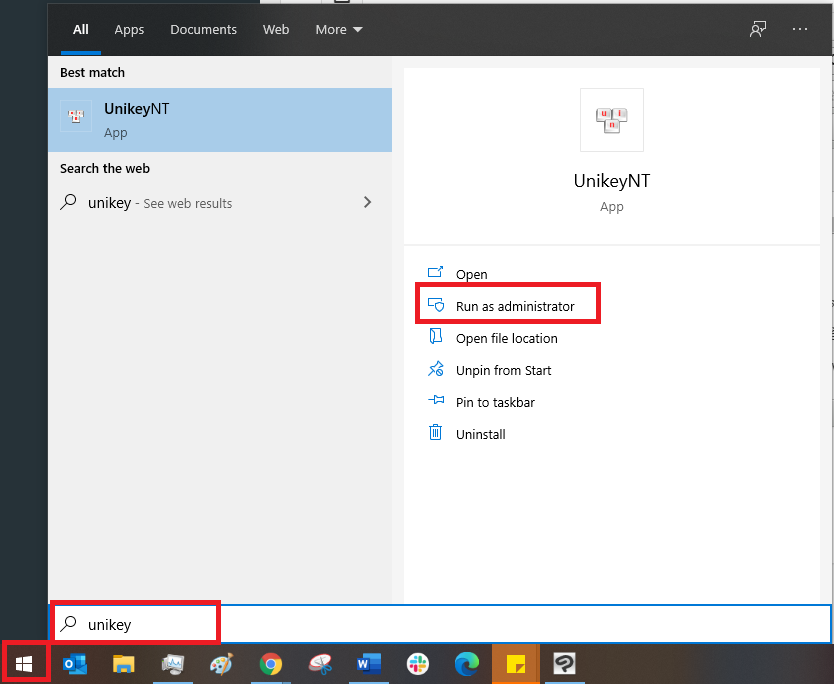
Task: Click the UnikeyNT best match icon
Action: (76, 115)
